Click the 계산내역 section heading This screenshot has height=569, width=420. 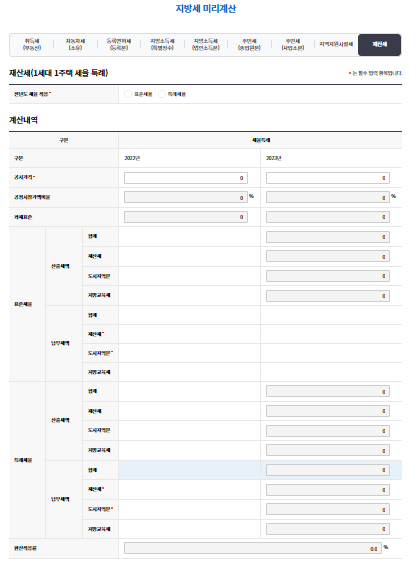point(23,120)
